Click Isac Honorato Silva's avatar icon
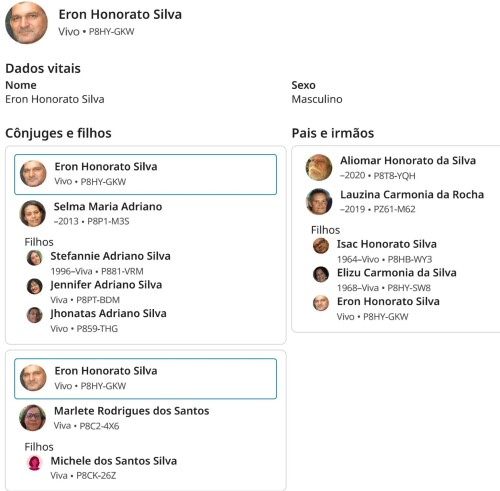 (321, 246)
